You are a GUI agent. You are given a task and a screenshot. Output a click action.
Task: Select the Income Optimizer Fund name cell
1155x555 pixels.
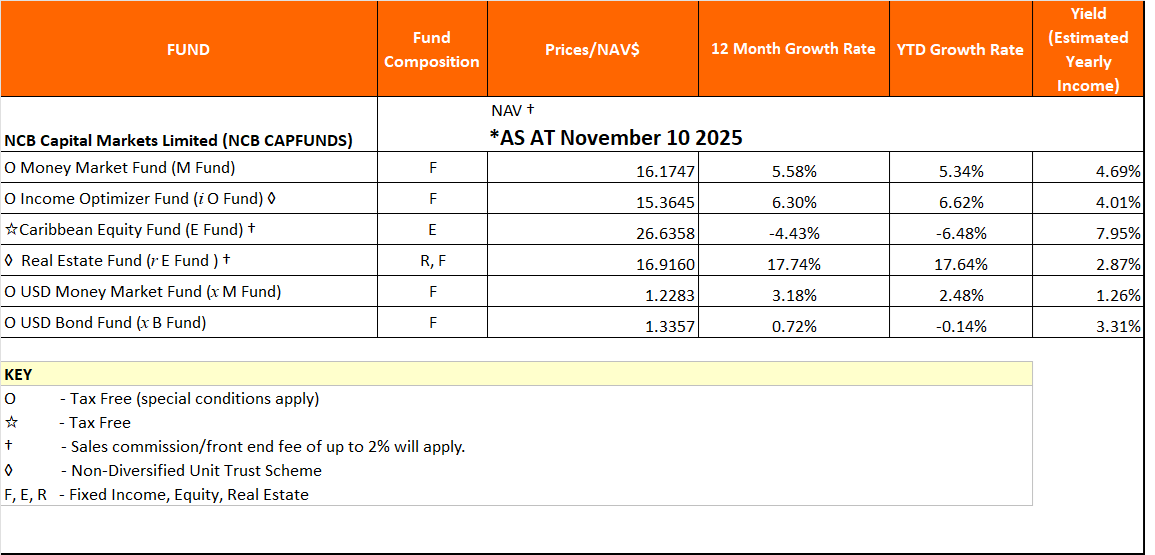140,199
